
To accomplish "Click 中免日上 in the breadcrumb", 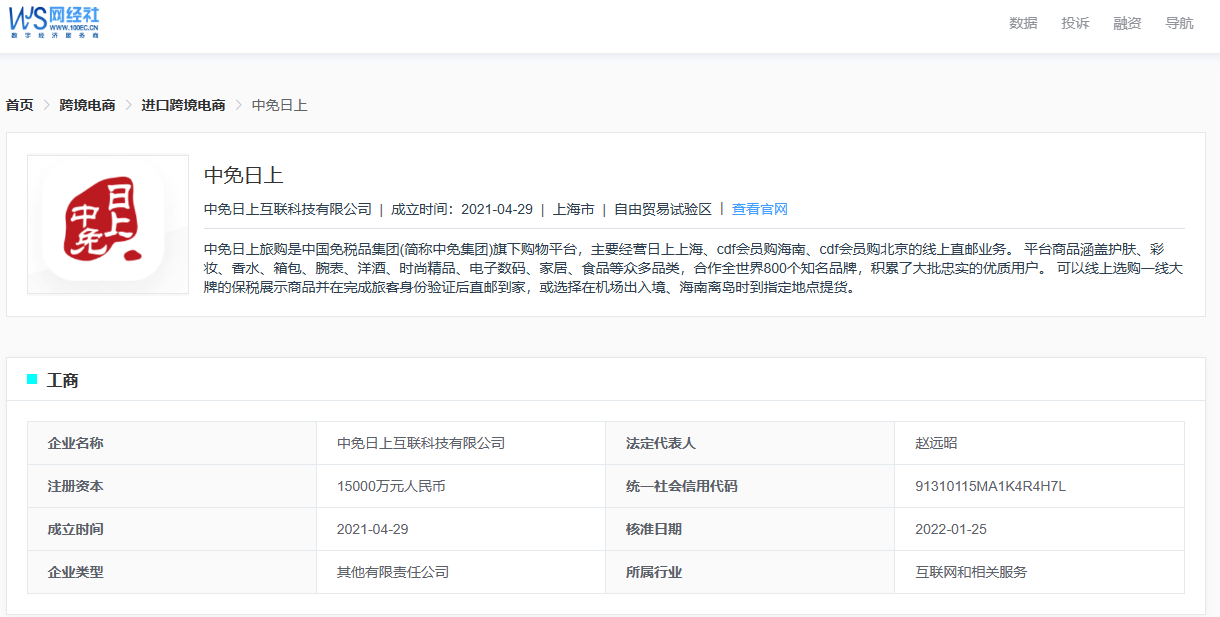I will pos(279,105).
